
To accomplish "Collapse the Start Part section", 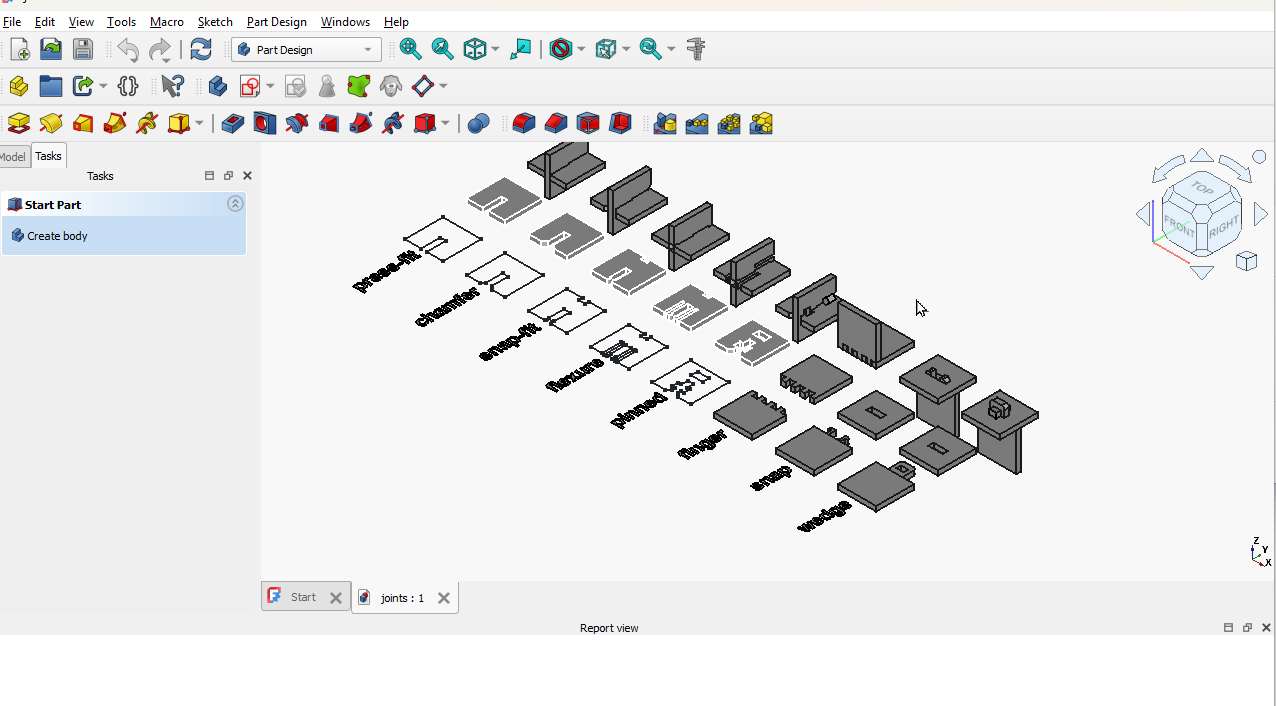I will (x=235, y=203).
